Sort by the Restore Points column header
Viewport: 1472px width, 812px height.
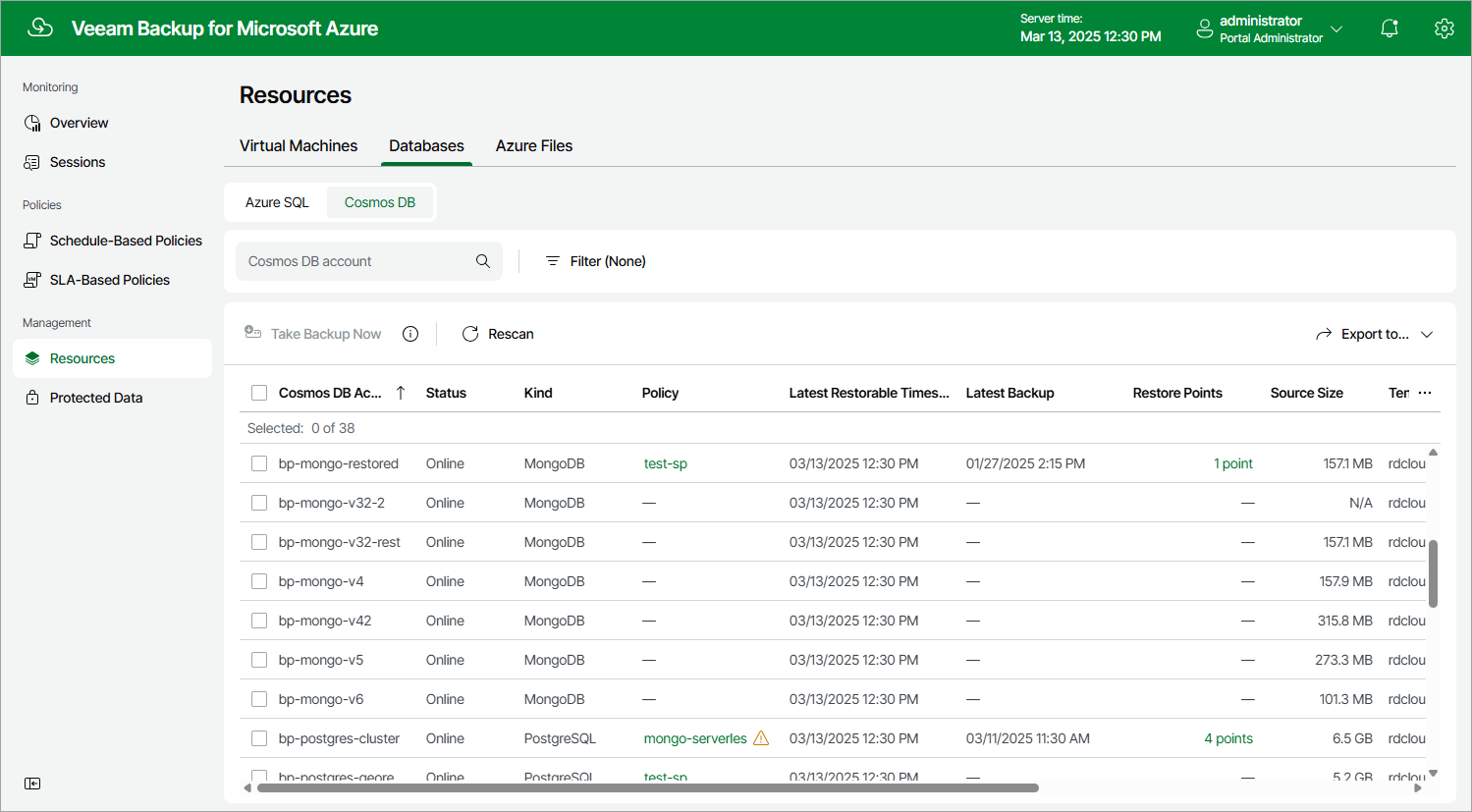click(x=1177, y=393)
